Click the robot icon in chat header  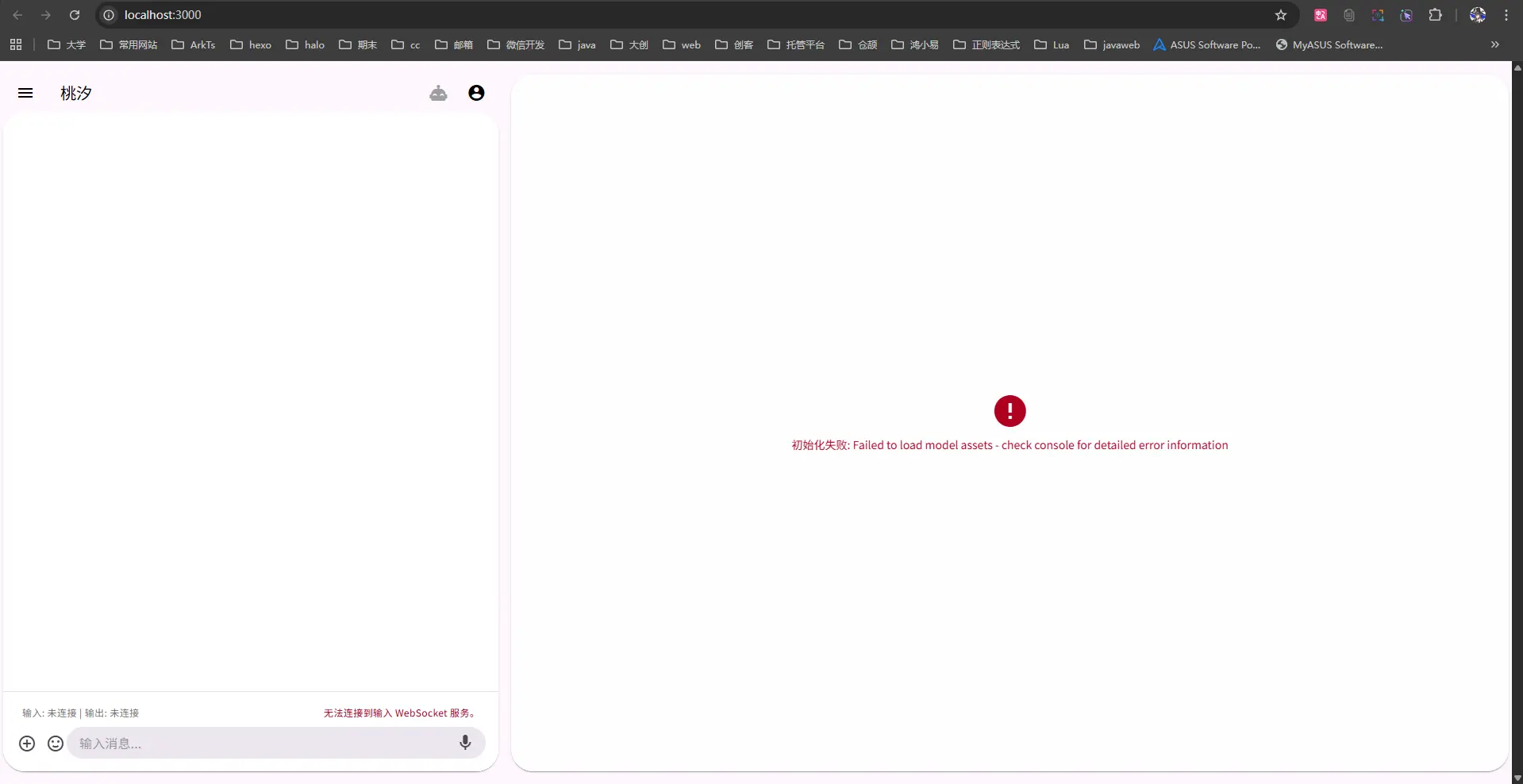pos(438,94)
